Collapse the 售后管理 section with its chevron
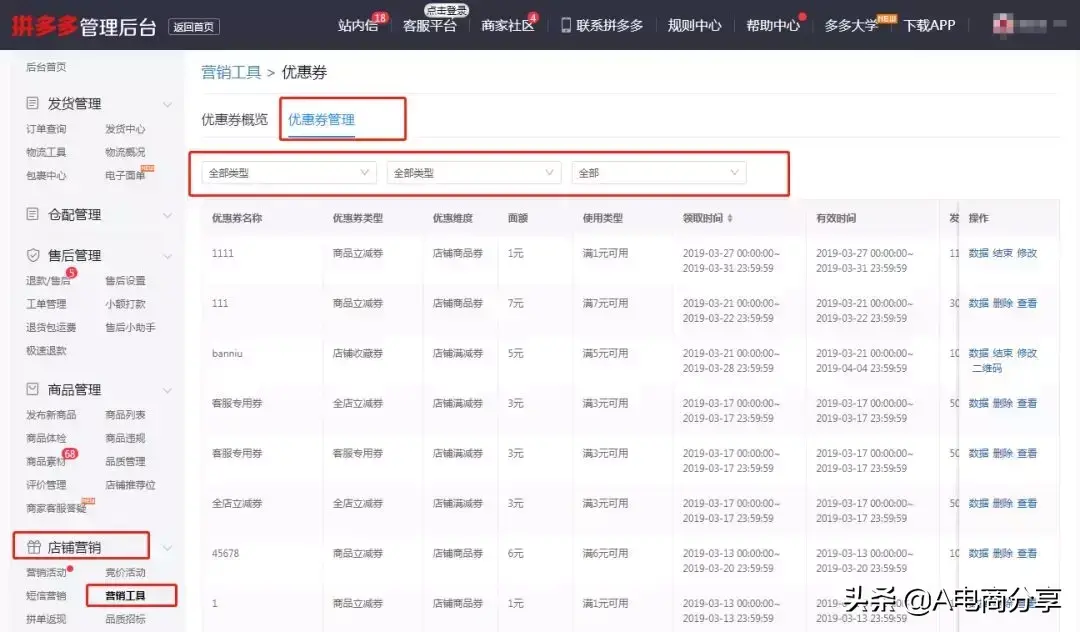1080x632 pixels. [167, 256]
